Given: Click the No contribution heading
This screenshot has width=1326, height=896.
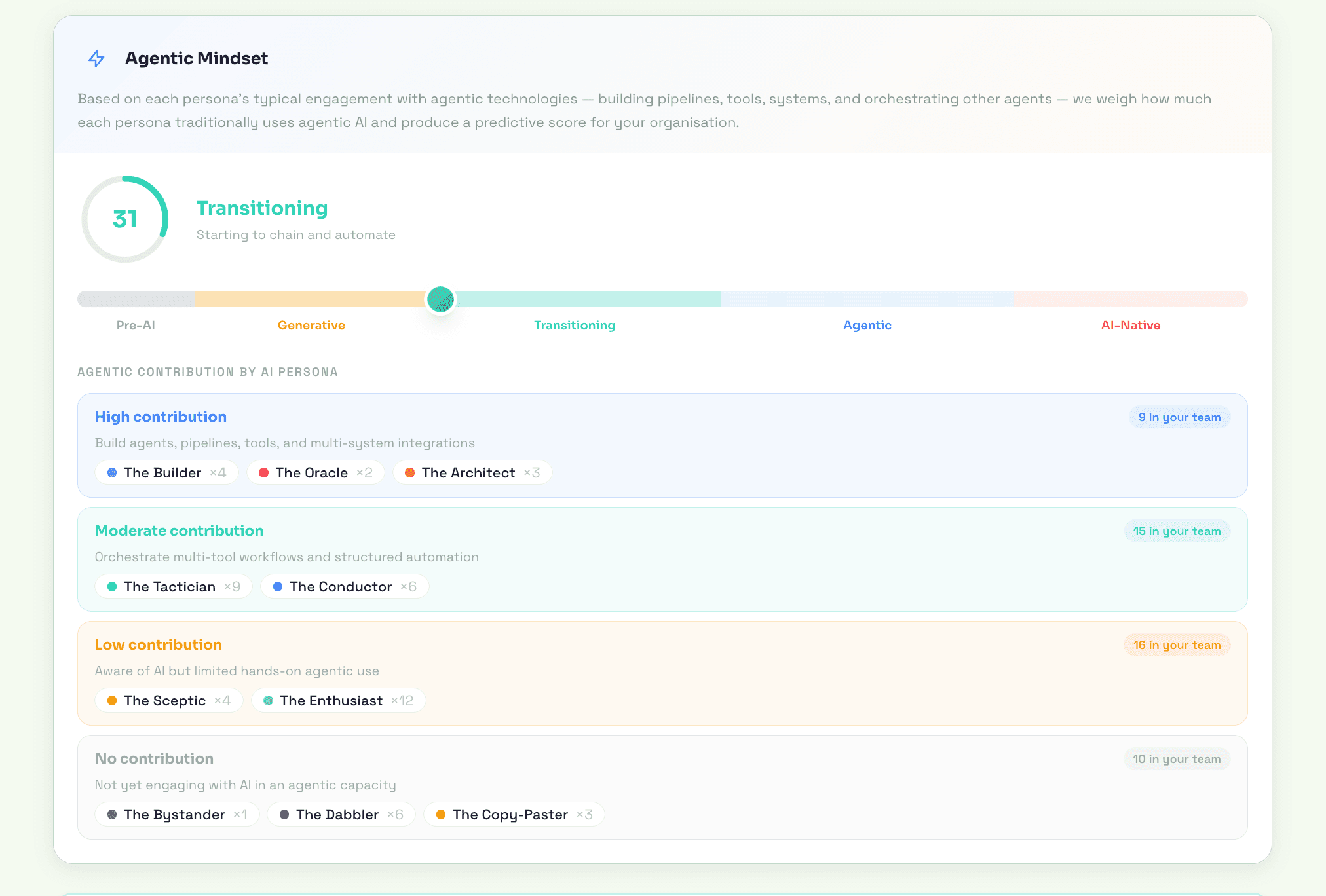Looking at the screenshot, I should pyautogui.click(x=154, y=759).
